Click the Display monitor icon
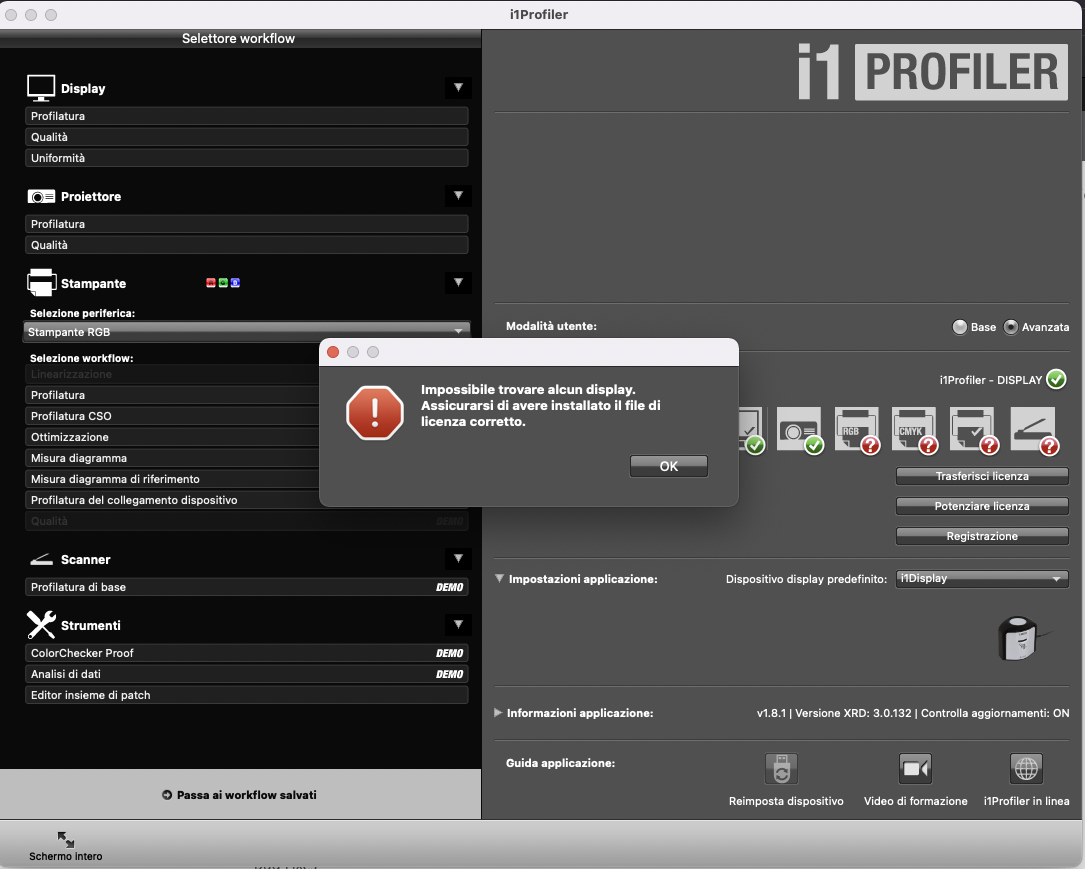 pos(41,88)
